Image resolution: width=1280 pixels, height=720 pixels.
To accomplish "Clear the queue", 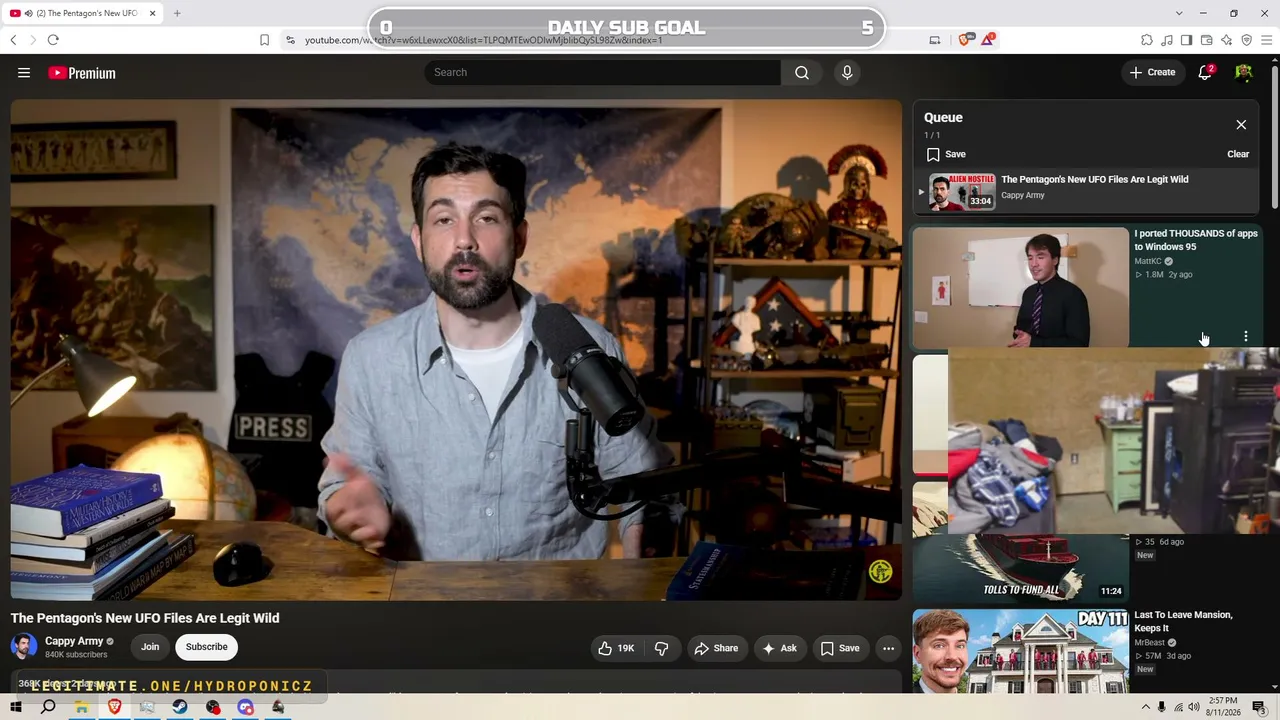I will 1238,154.
